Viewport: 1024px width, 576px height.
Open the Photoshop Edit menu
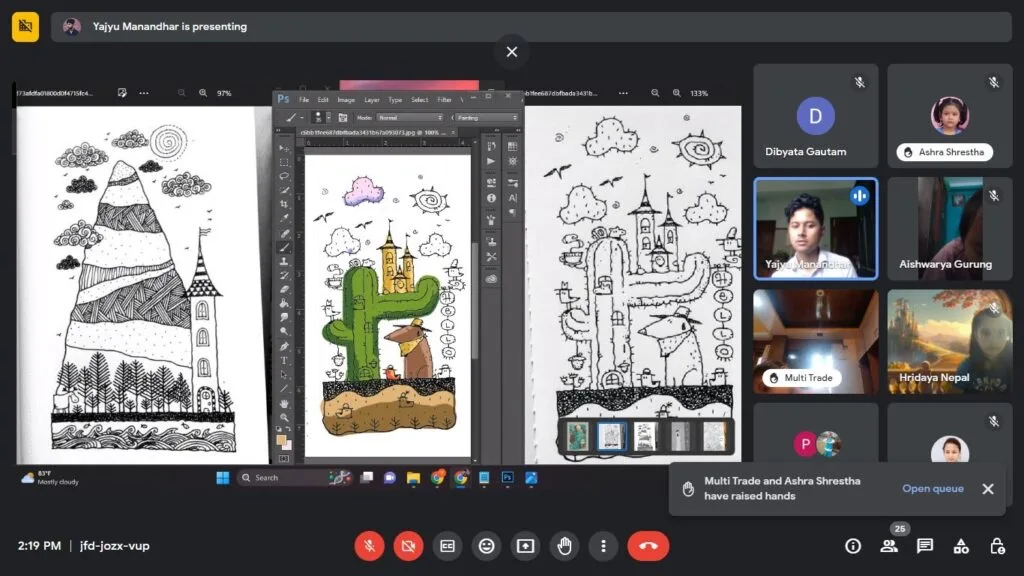click(x=323, y=100)
